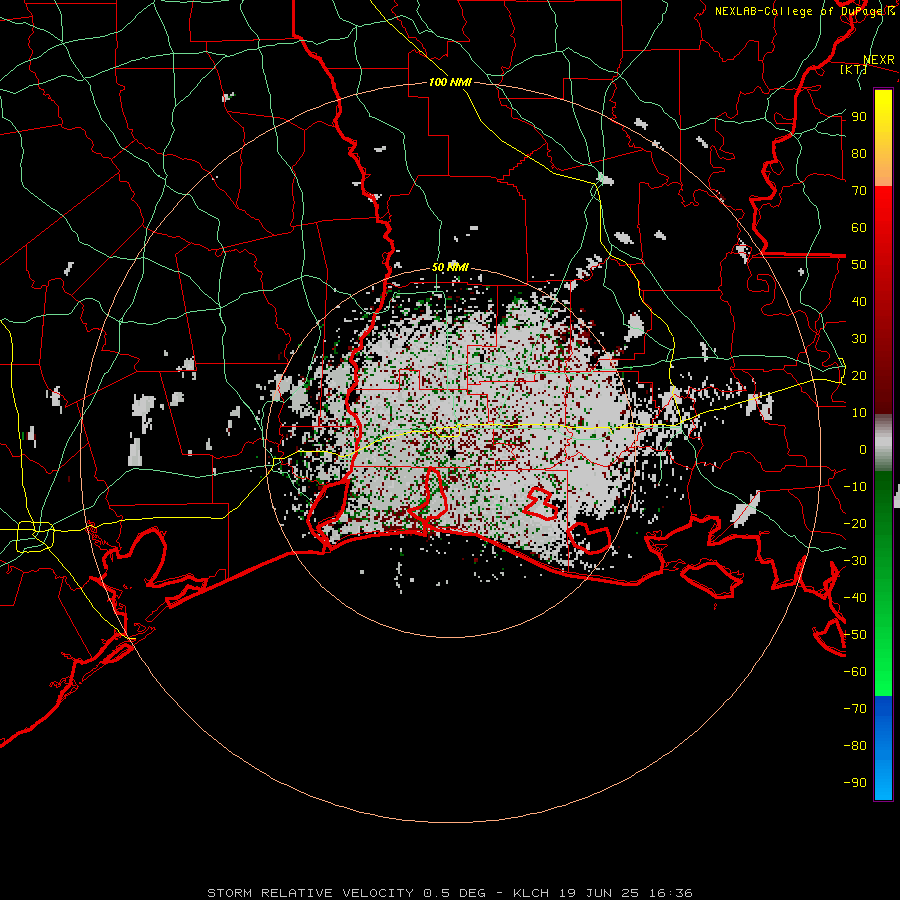900x900 pixels.
Task: Click the -10 value on the velocity scale
Action: [x=855, y=487]
